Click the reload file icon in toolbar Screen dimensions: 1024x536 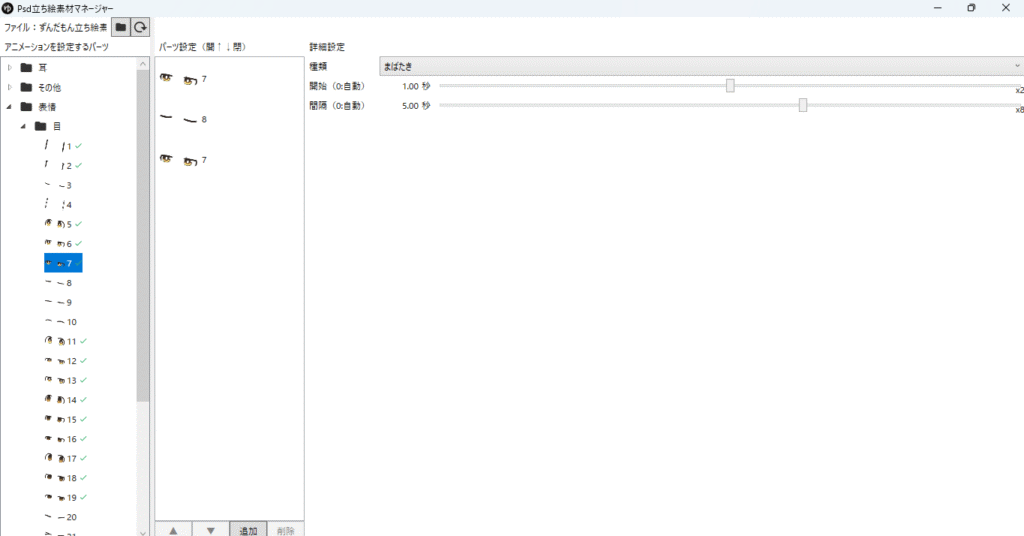click(141, 28)
